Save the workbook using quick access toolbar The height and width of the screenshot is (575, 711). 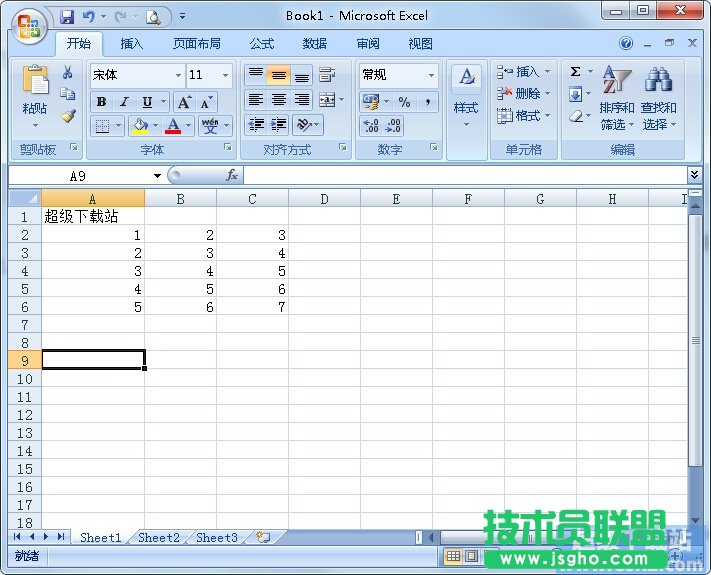pos(67,17)
